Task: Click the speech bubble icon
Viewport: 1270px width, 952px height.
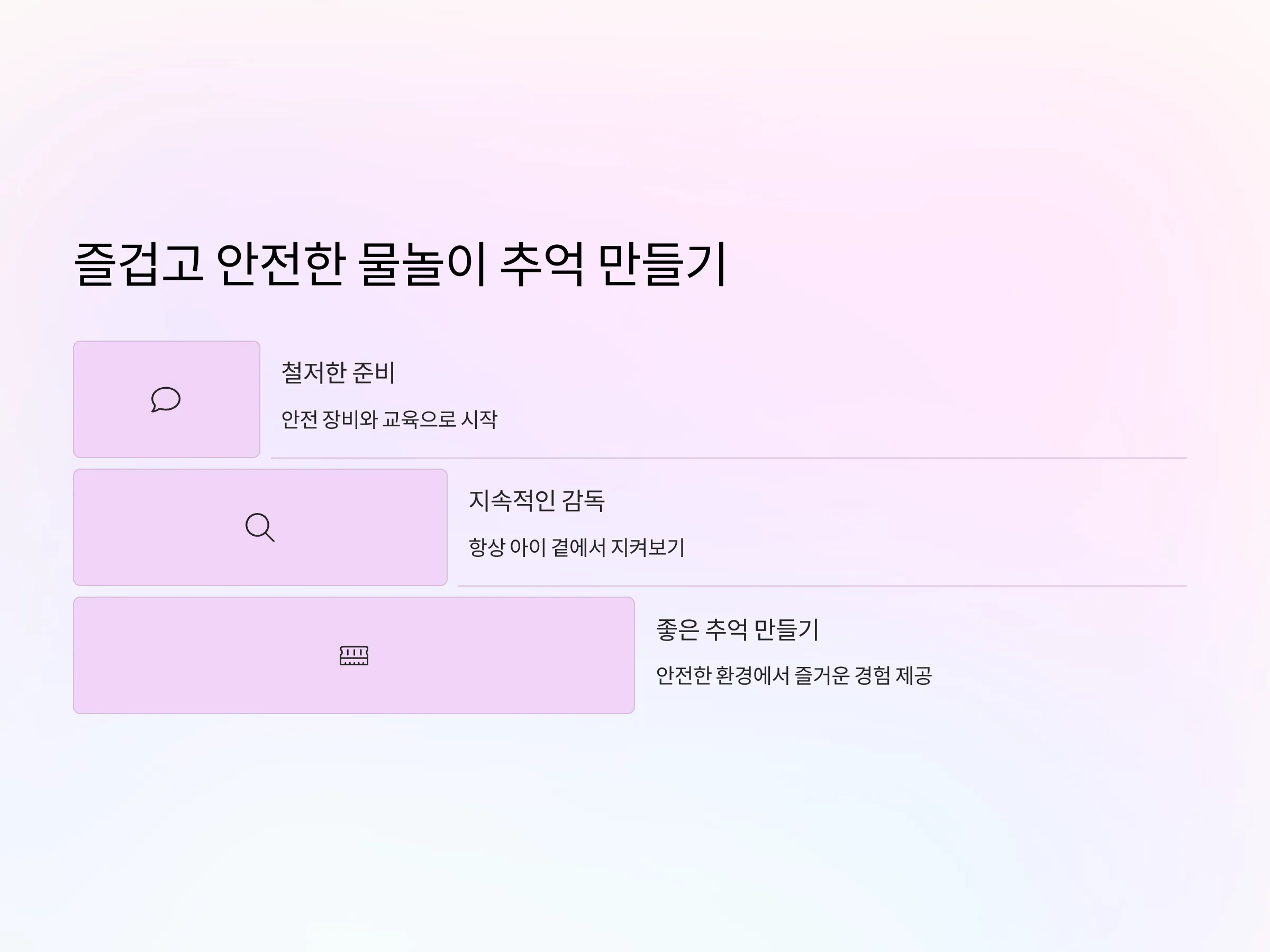Action: tap(166, 399)
